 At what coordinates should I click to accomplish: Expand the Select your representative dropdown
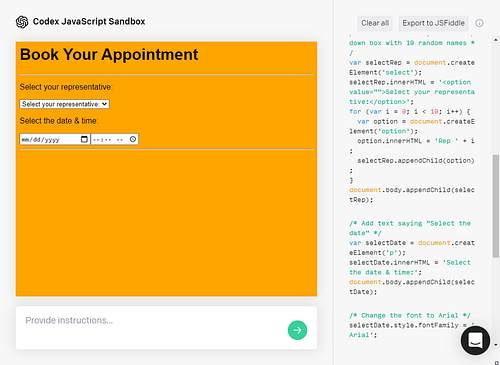(64, 104)
